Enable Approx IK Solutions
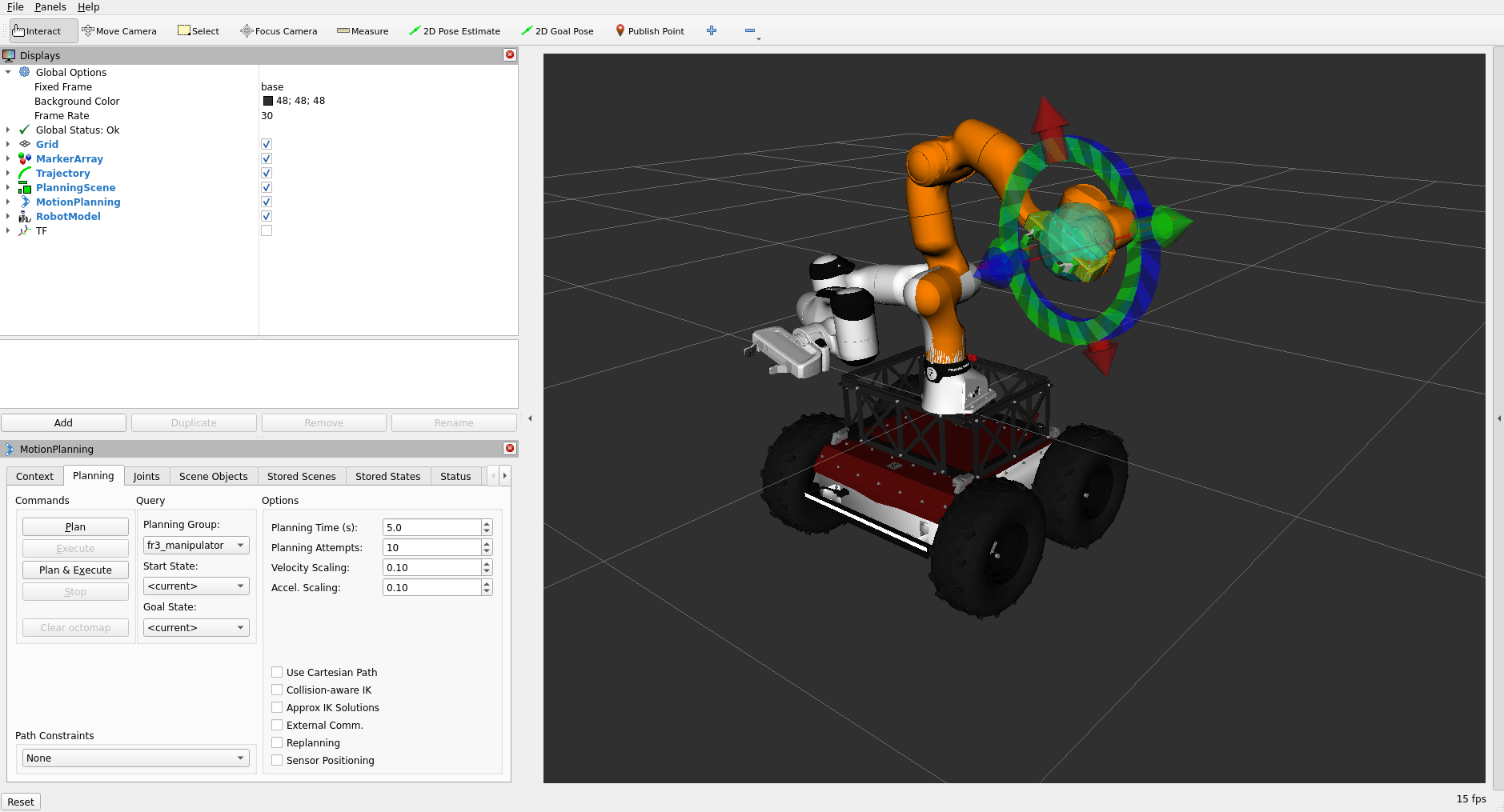Image resolution: width=1504 pixels, height=812 pixels. (277, 707)
